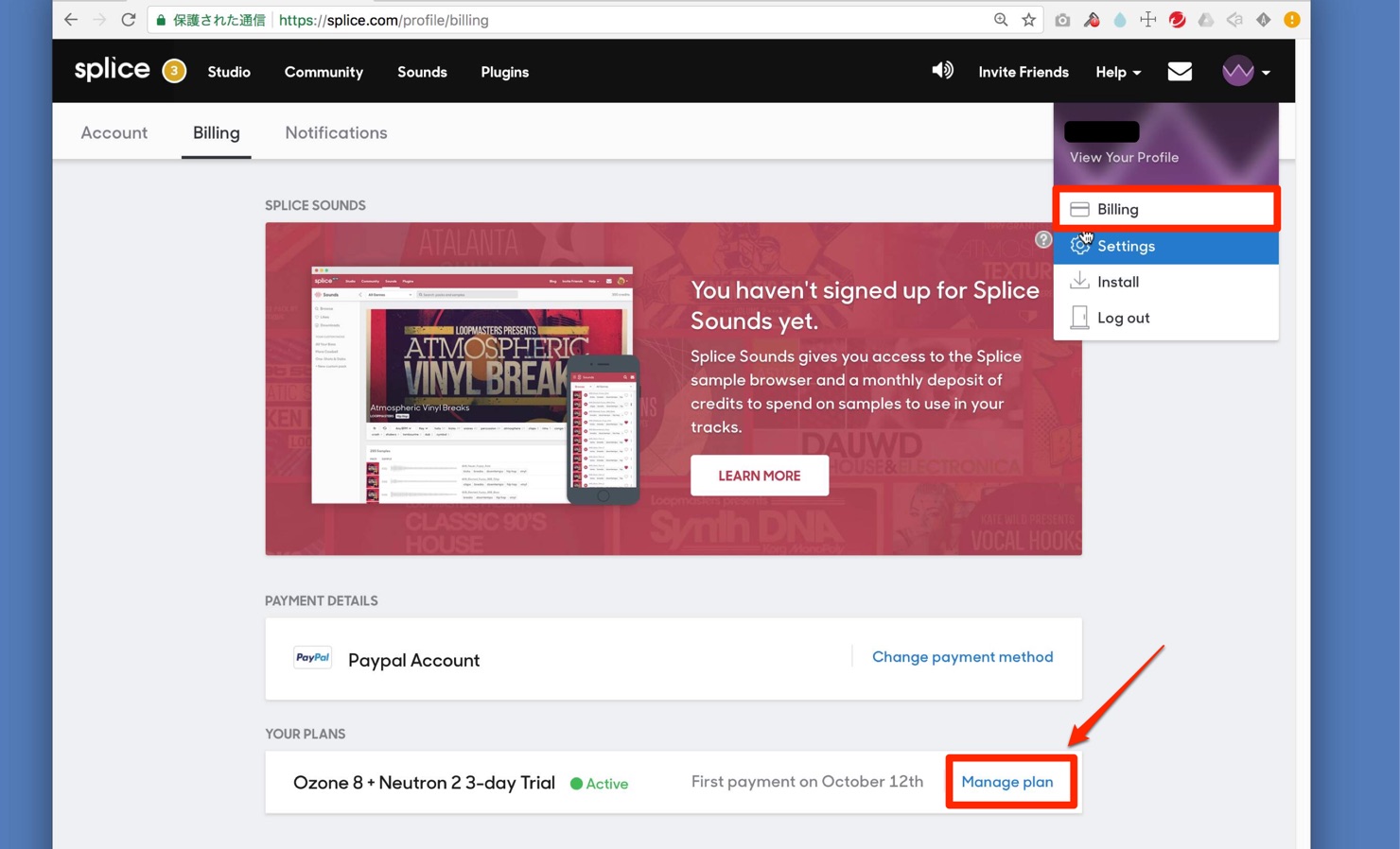Click the question mark help icon on banner

pos(1043,239)
